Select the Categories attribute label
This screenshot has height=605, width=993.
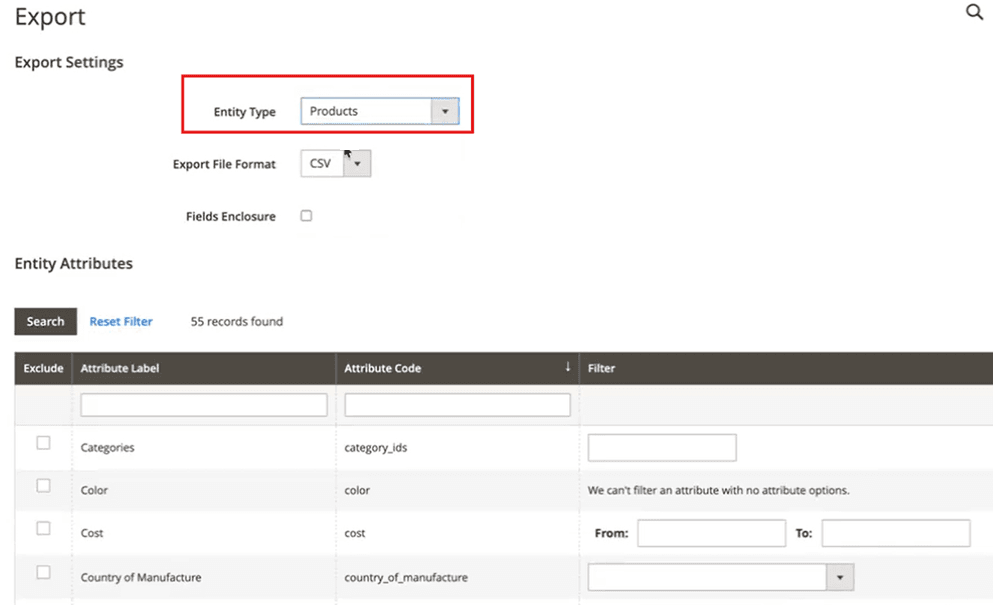pyautogui.click(x=107, y=448)
